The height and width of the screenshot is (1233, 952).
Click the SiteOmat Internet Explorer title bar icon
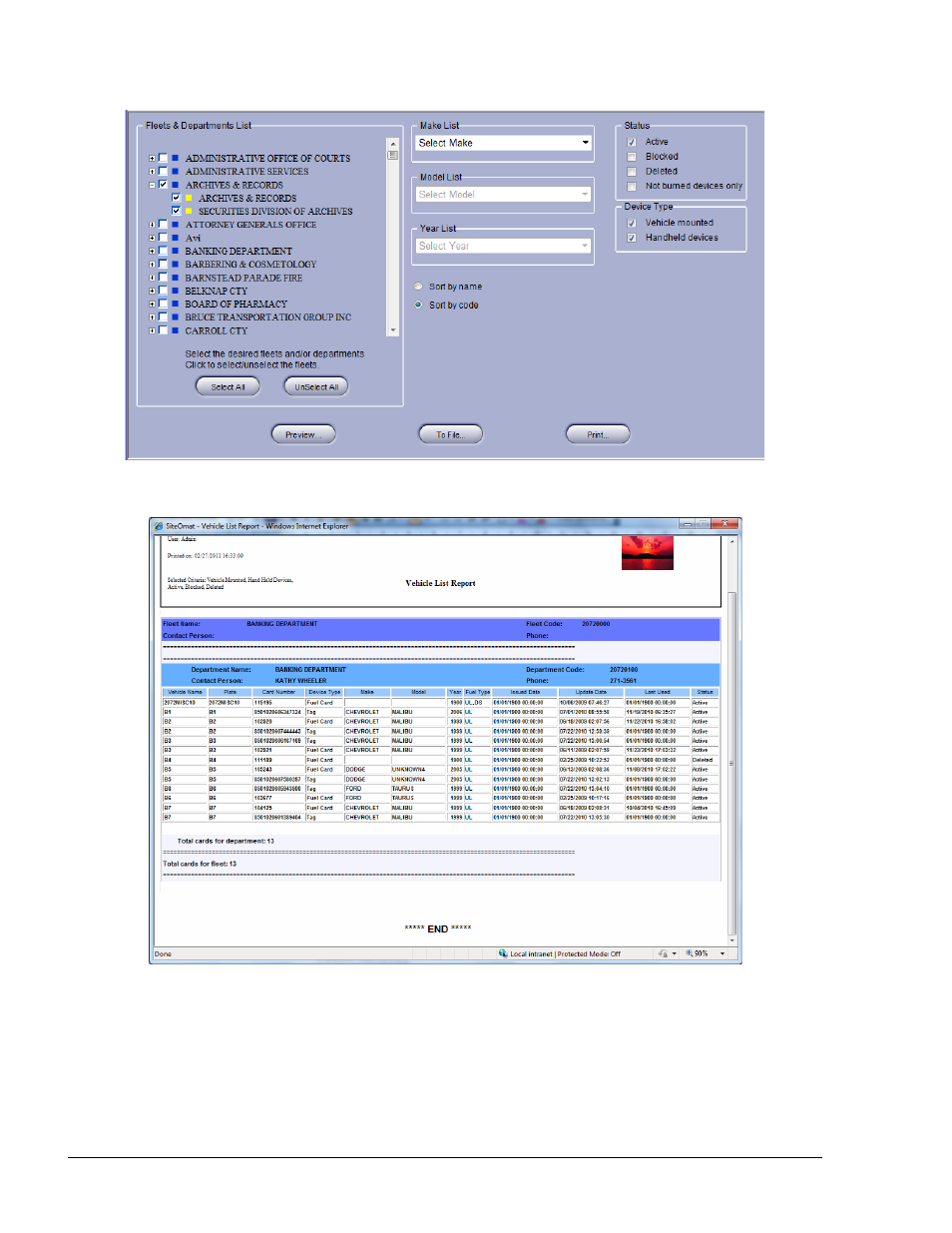click(158, 525)
